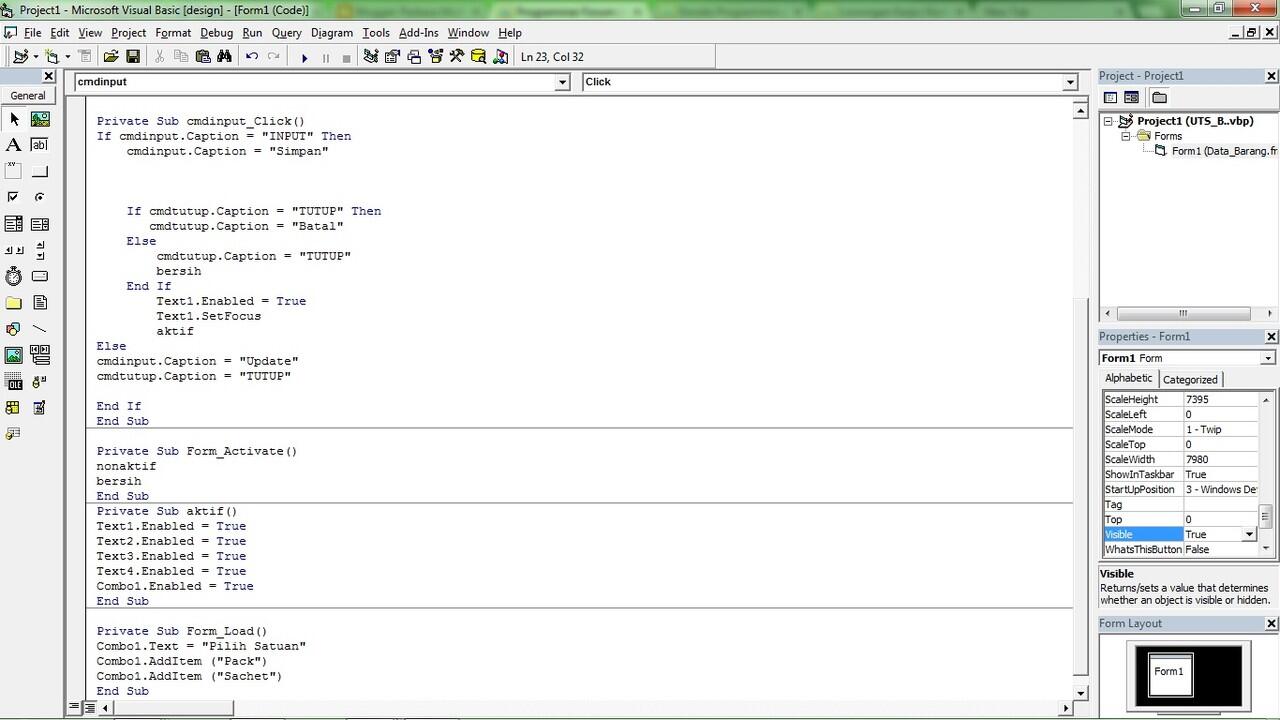The width and height of the screenshot is (1280, 720).
Task: Open the Properties Window toolbar icon
Action: tap(392, 57)
